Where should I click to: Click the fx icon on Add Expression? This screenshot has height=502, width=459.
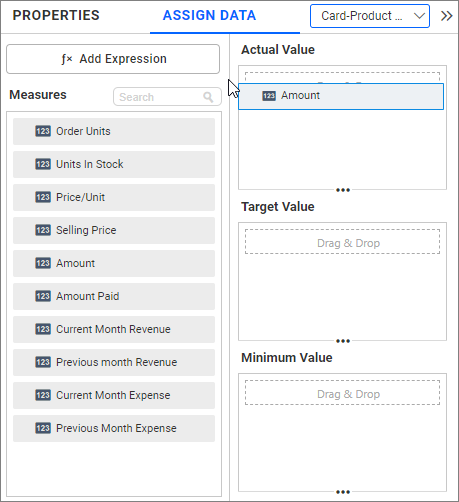point(67,59)
